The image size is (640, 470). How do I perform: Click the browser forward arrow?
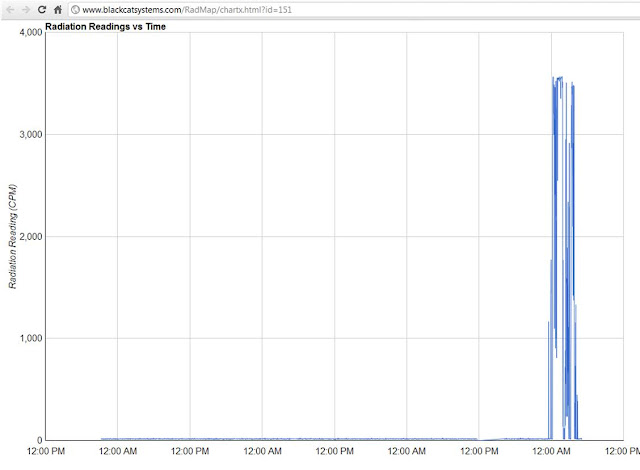coord(26,10)
